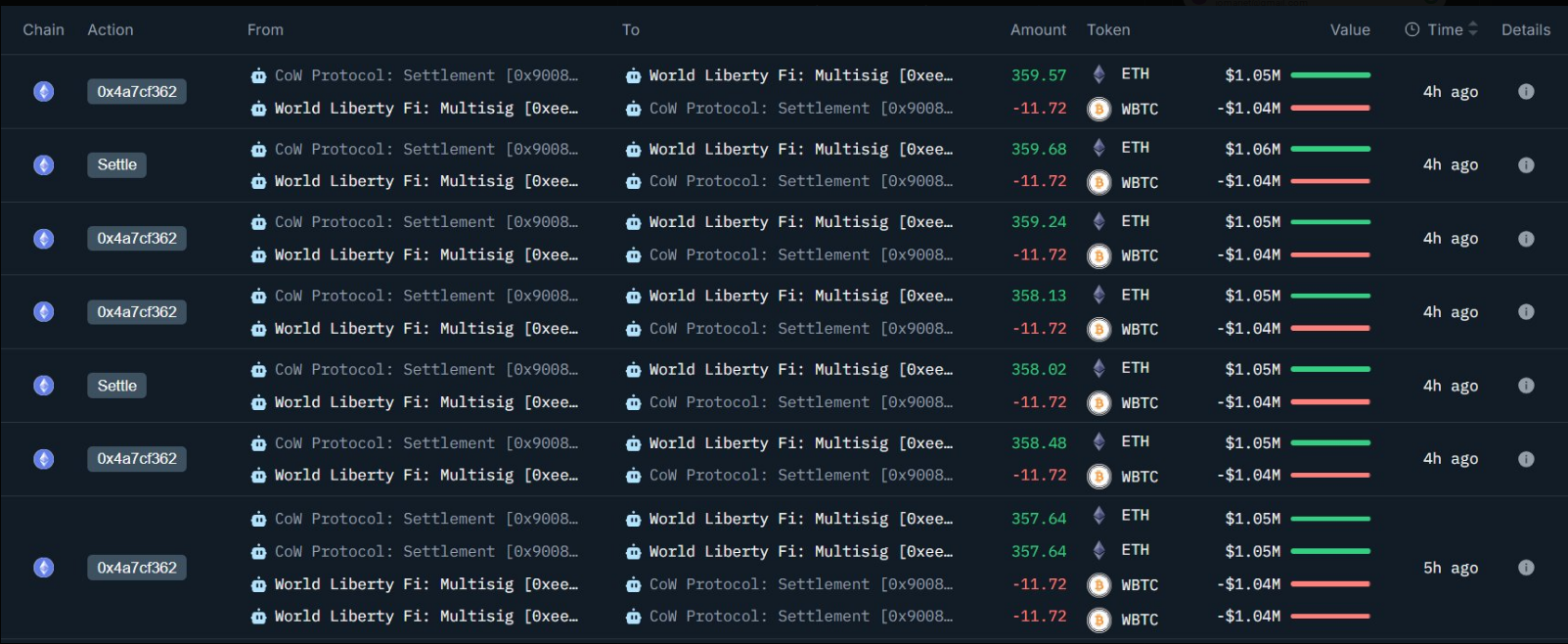The width and height of the screenshot is (1568, 644).
Task: Open World Liberty Fi recipient in the 359.24 ETH line
Action: pyautogui.click(x=799, y=222)
